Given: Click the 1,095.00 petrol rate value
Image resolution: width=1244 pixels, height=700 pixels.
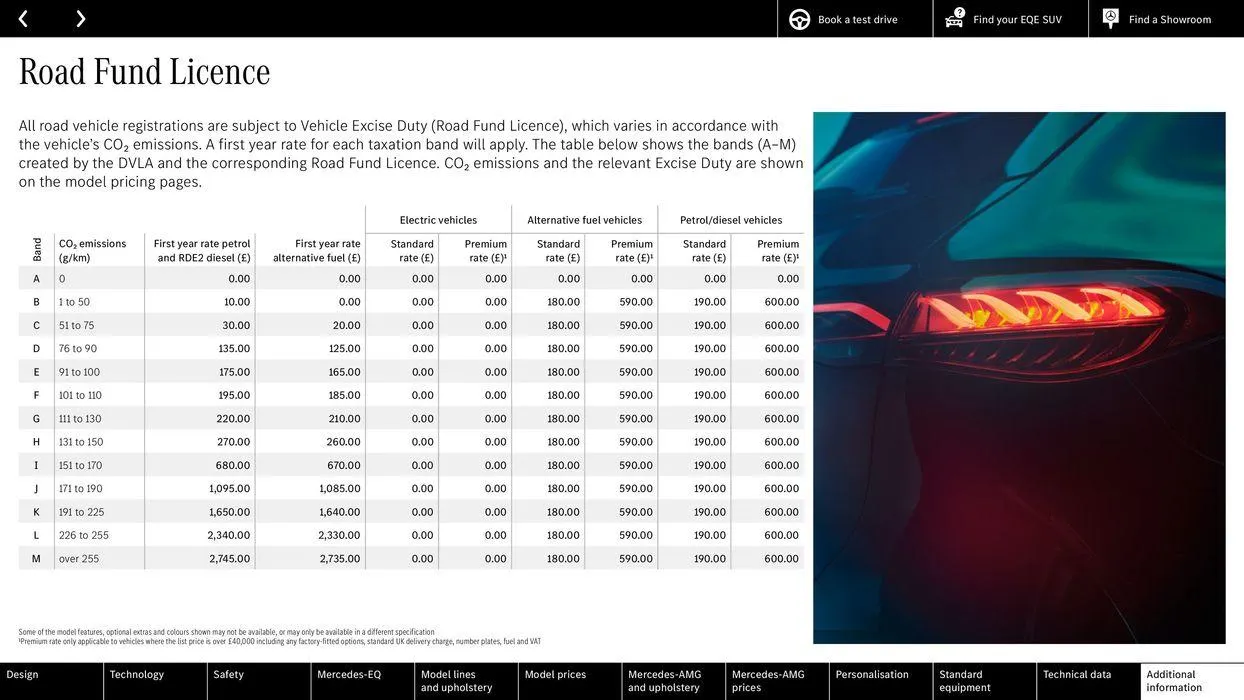Looking at the screenshot, I should point(230,489).
